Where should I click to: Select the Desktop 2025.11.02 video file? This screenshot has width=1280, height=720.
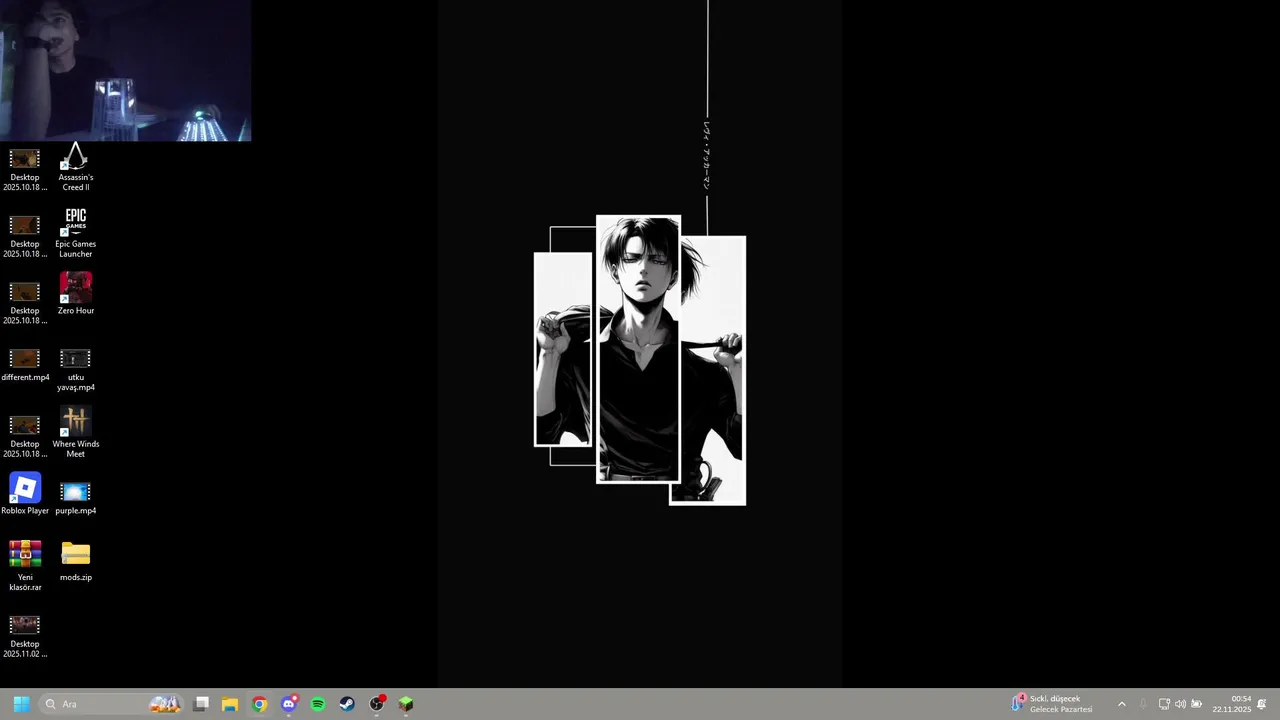(25, 635)
